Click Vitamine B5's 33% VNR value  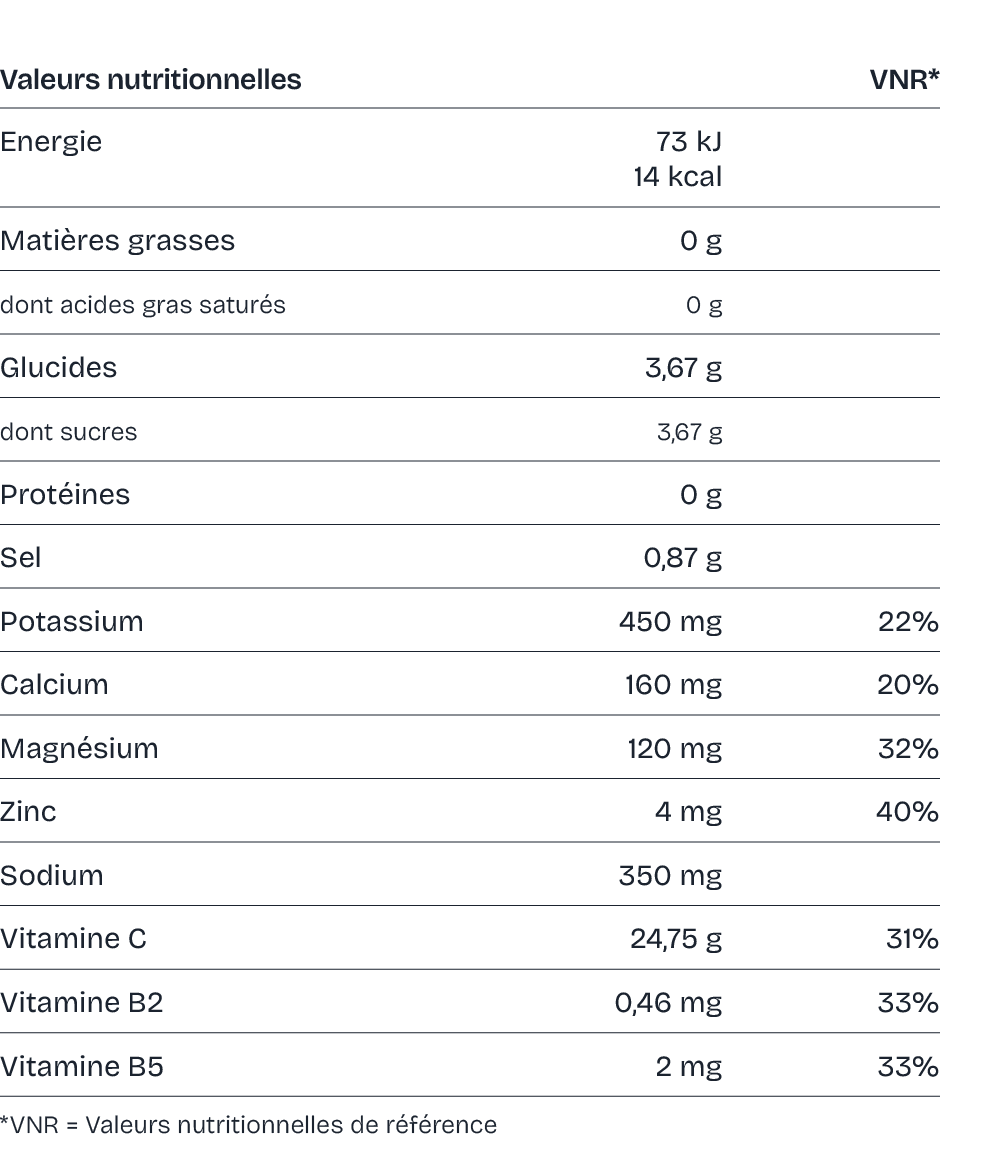(x=908, y=1066)
